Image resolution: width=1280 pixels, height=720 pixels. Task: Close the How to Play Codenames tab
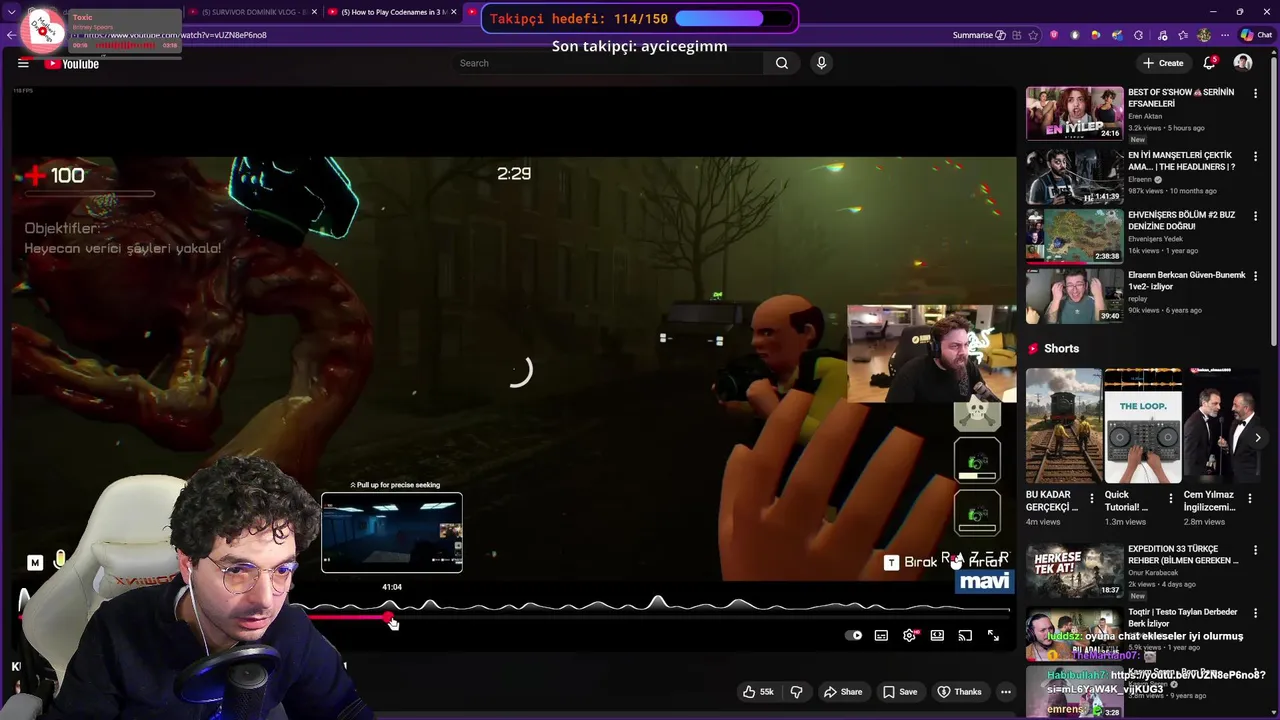[453, 12]
